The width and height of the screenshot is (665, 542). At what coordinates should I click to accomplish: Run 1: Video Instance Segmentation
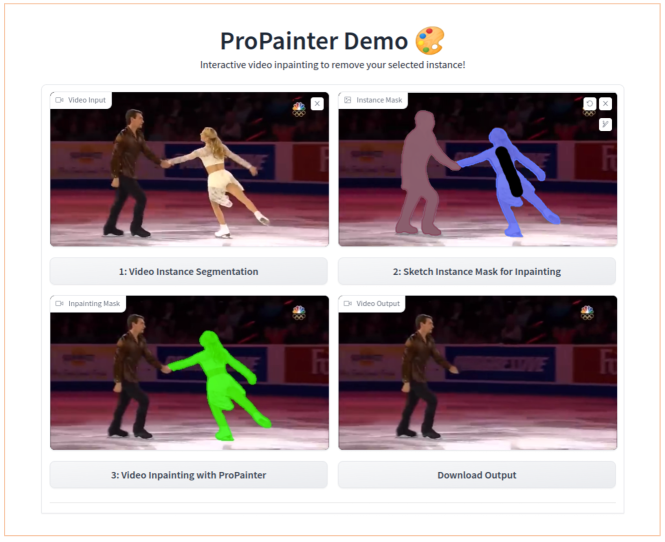189,271
